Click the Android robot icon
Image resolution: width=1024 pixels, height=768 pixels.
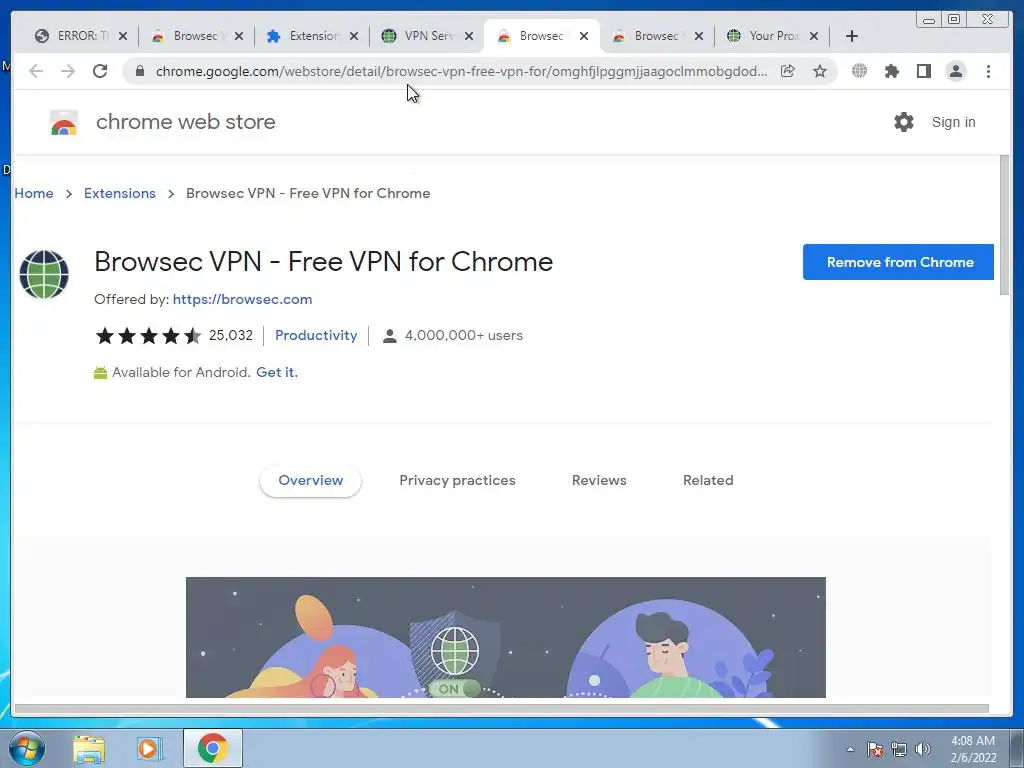(x=101, y=373)
